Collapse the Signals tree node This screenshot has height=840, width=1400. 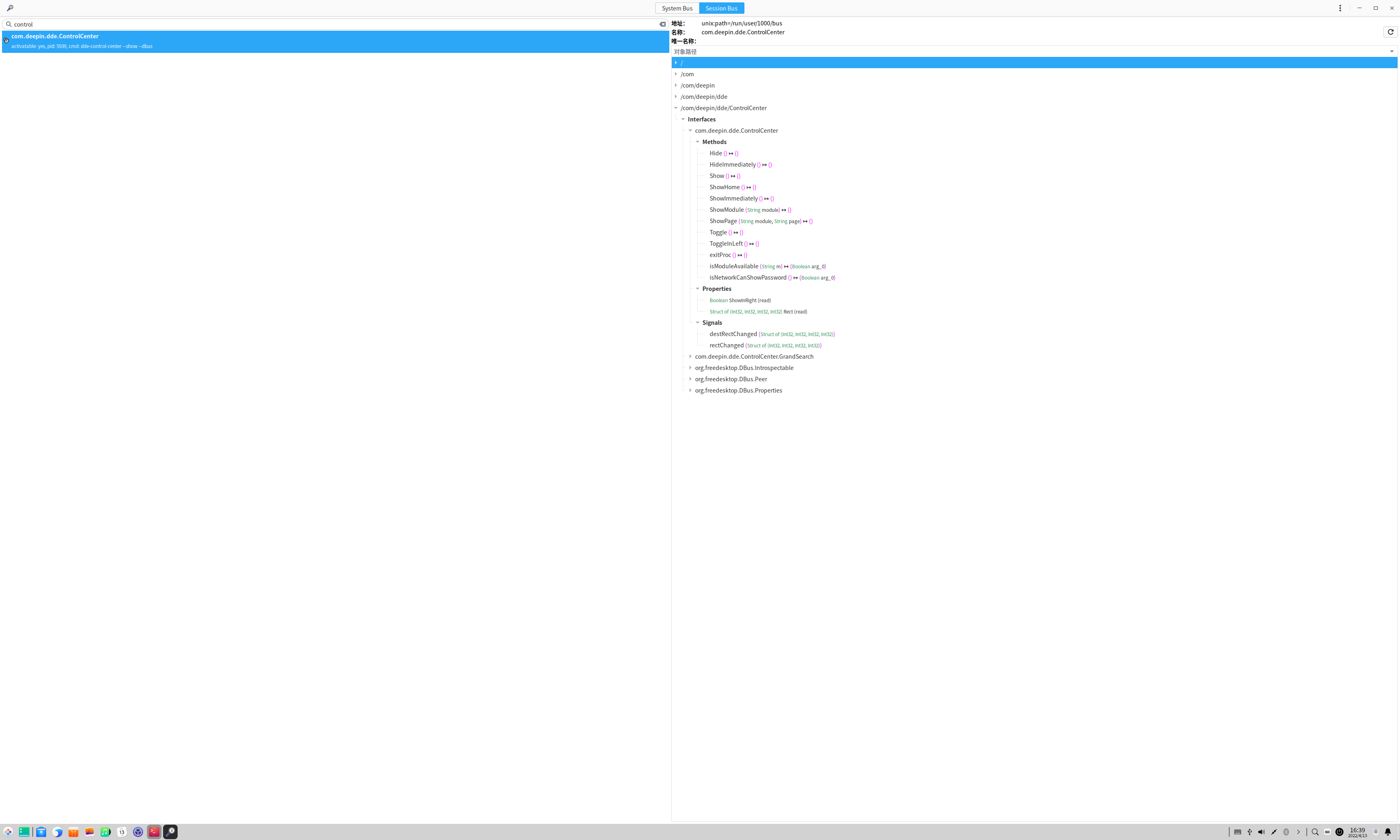(698, 323)
